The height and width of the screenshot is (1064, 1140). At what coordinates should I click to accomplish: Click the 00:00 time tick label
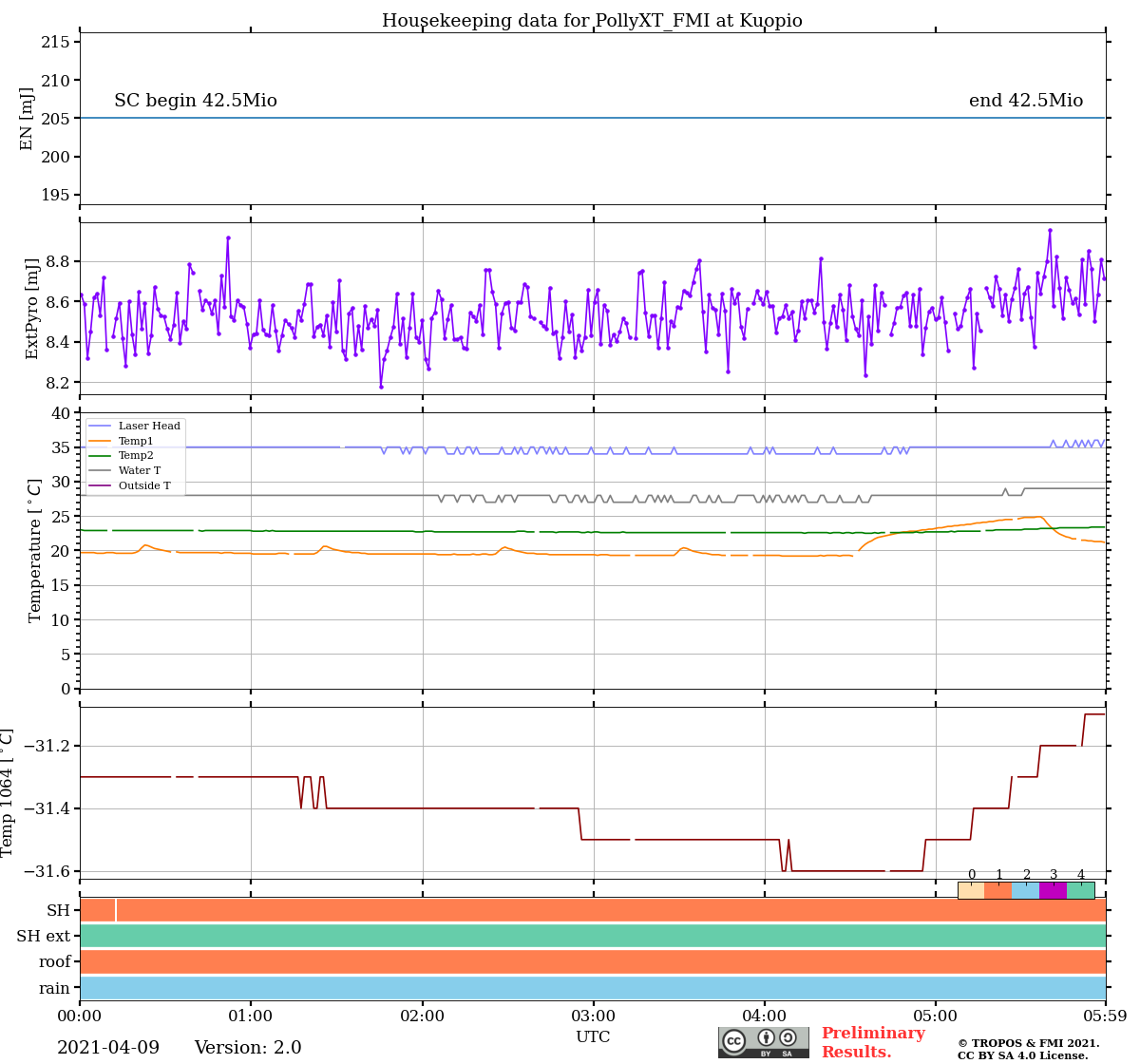(x=80, y=1016)
